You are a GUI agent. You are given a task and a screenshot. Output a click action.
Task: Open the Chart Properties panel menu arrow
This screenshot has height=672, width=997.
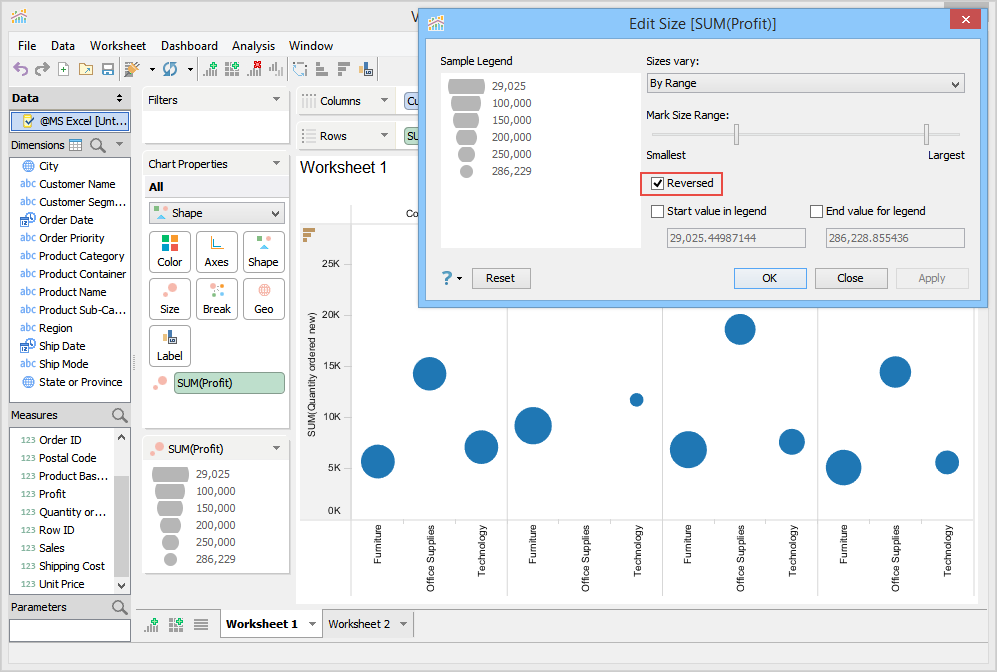click(x=277, y=163)
